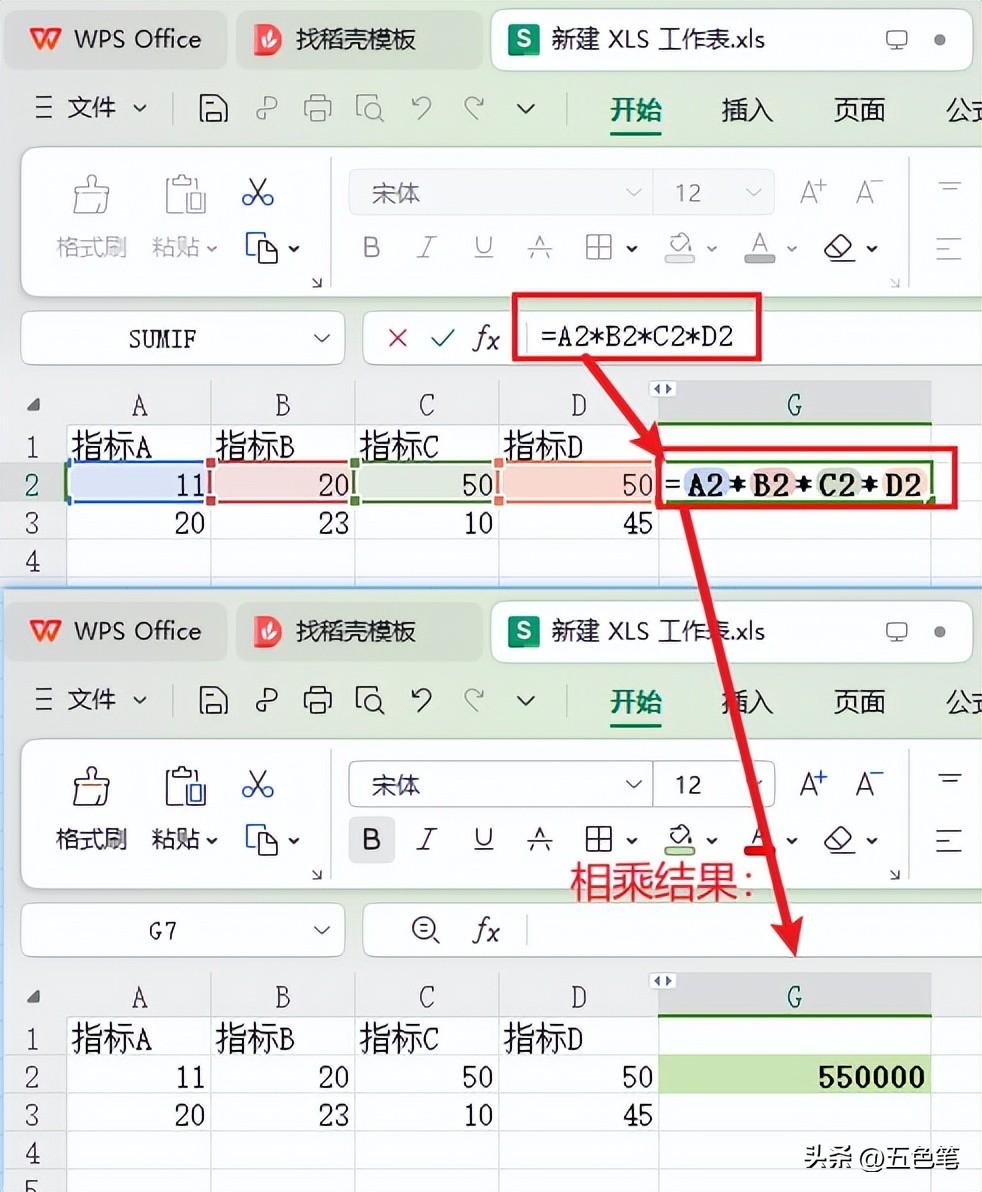Click the empty formula bar in G7 window
Viewport: 982px width, 1192px height.
point(754,930)
